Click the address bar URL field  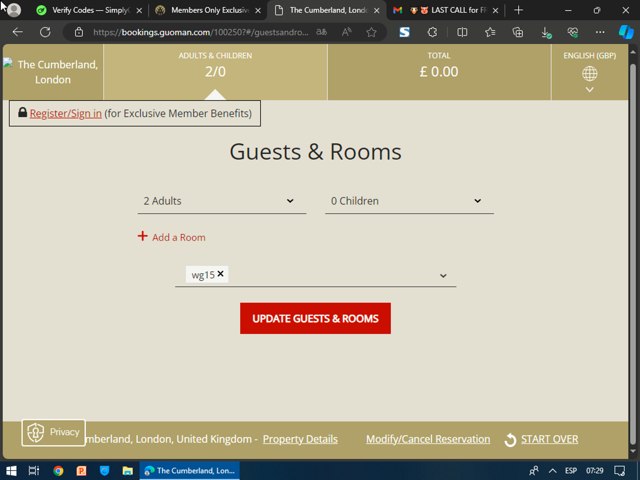coord(200,32)
